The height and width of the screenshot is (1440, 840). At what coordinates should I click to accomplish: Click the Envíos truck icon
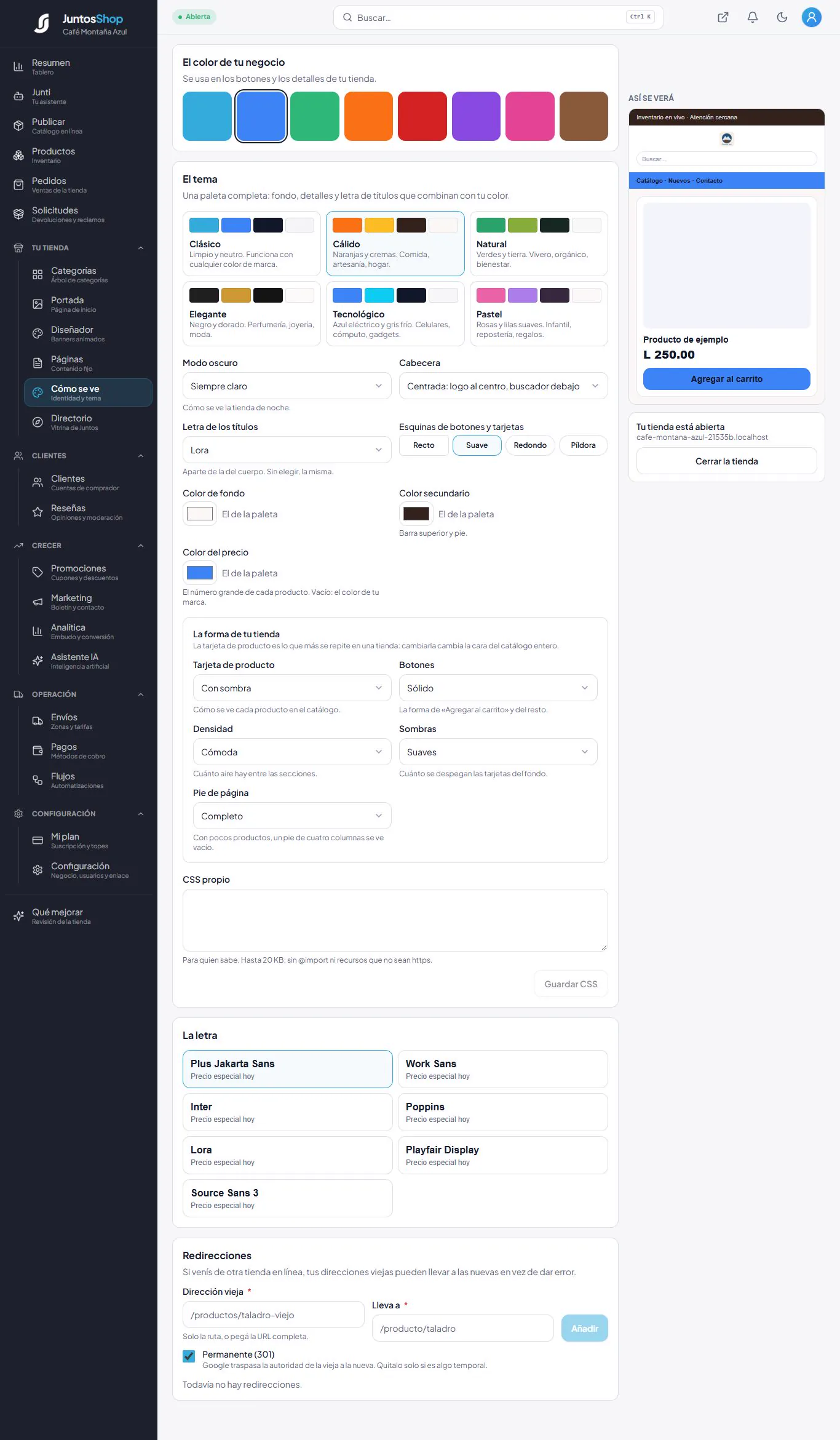[38, 721]
